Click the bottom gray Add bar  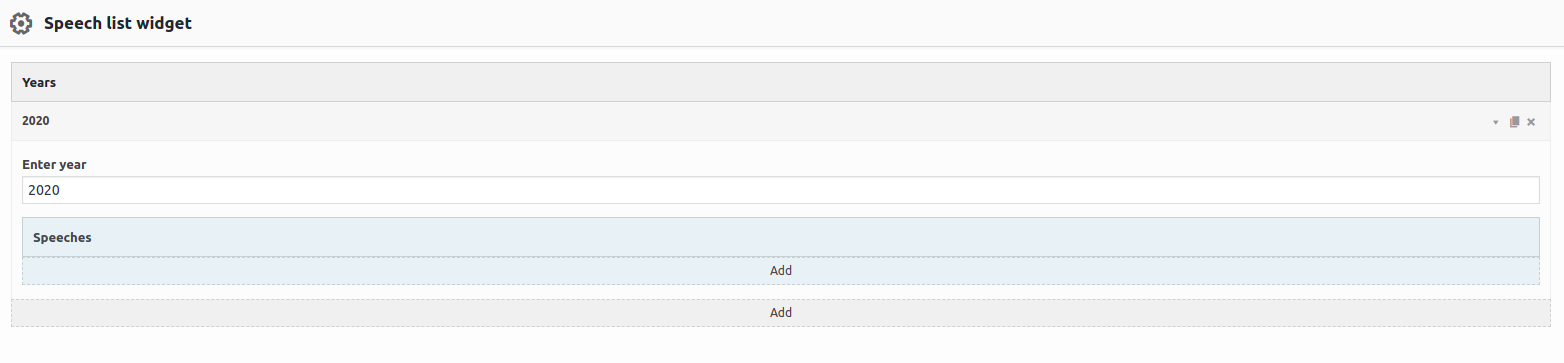tap(781, 313)
